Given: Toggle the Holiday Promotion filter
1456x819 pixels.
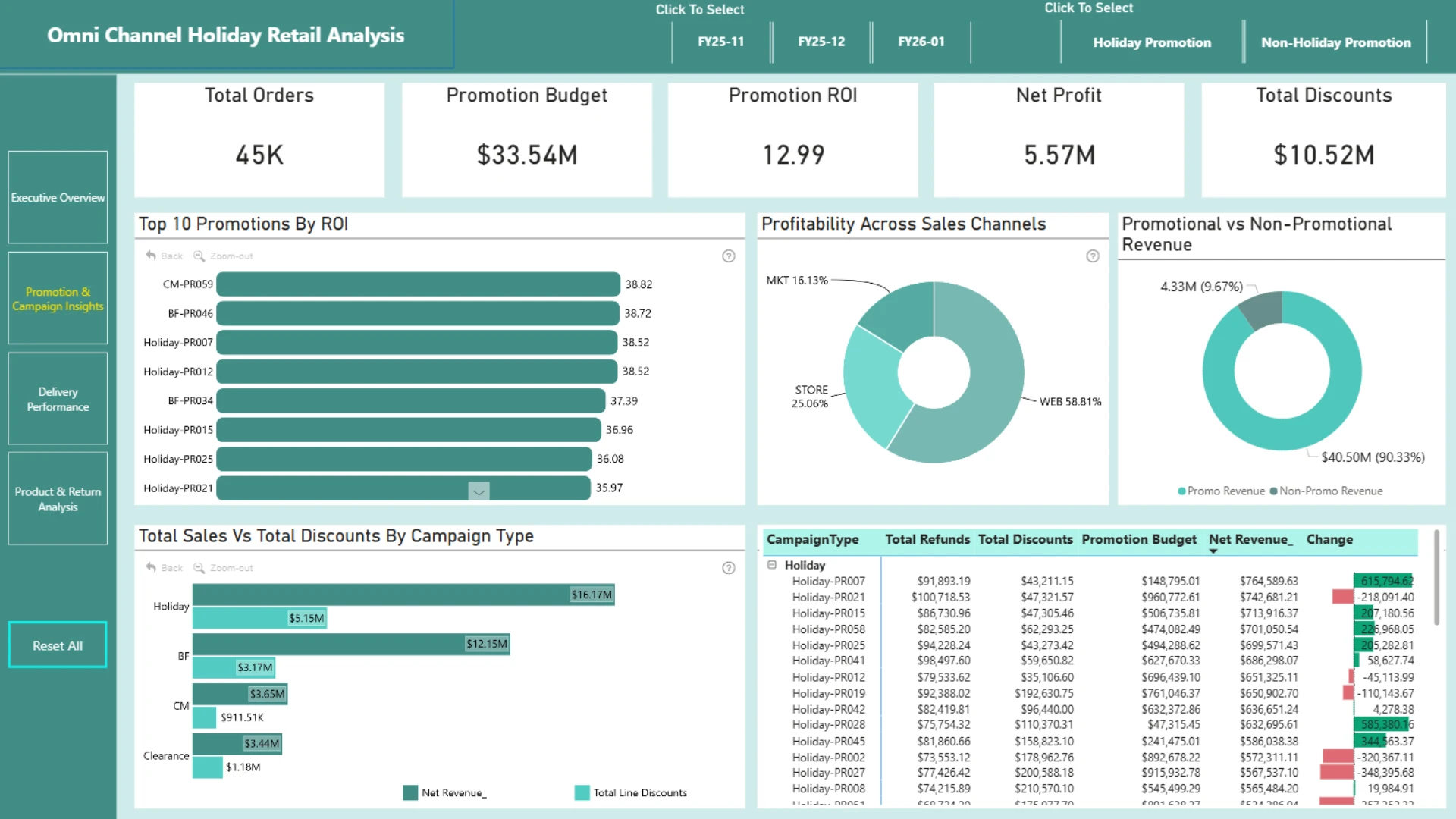Looking at the screenshot, I should [x=1152, y=42].
